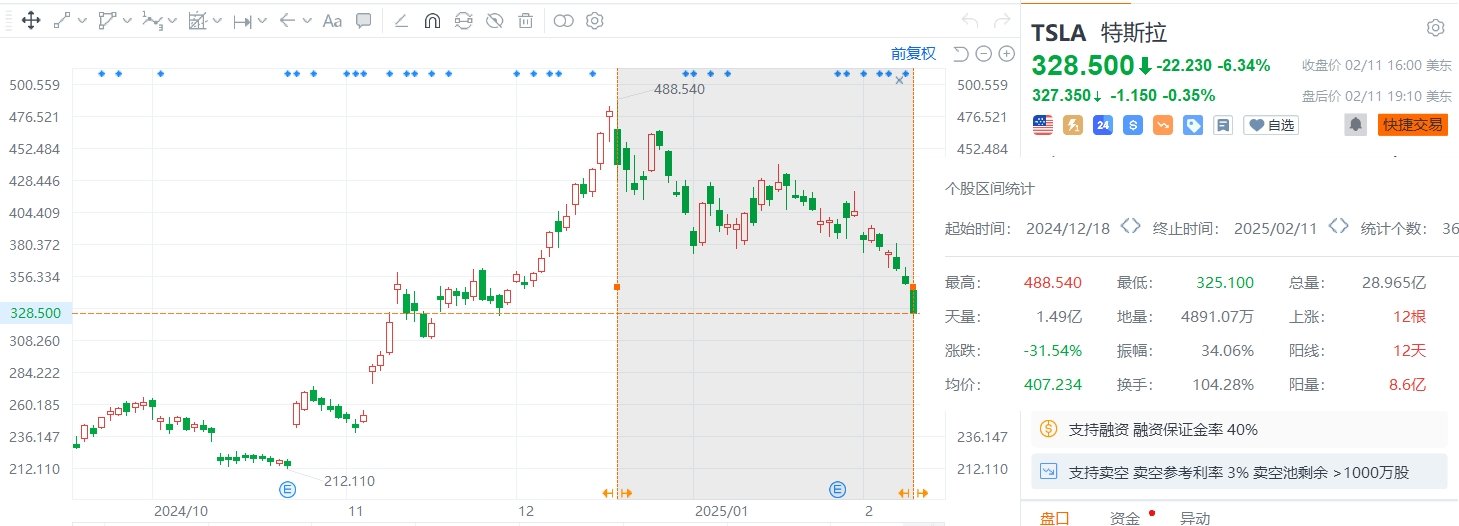The height and width of the screenshot is (526, 1459).
Task: Zoom in chart with plus icon
Action: pyautogui.click(x=1007, y=54)
